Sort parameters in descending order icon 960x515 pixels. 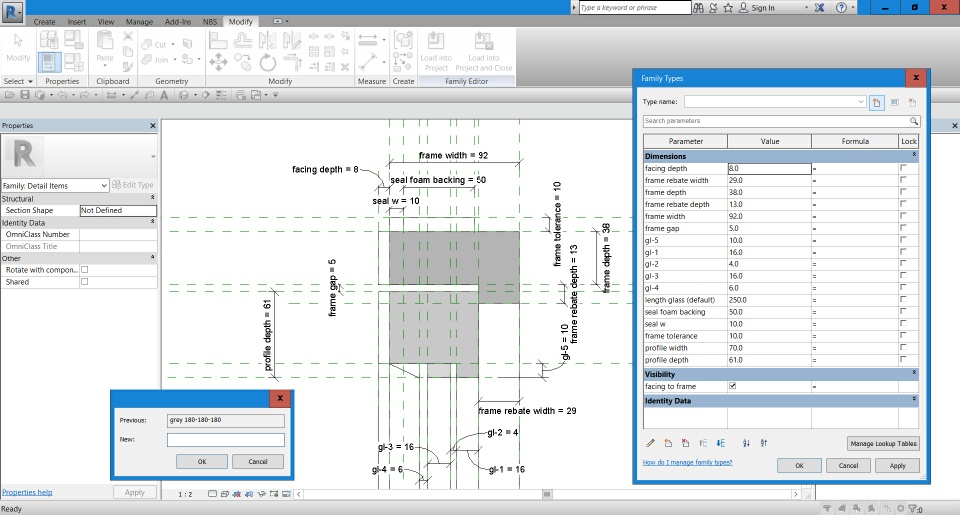[x=764, y=443]
